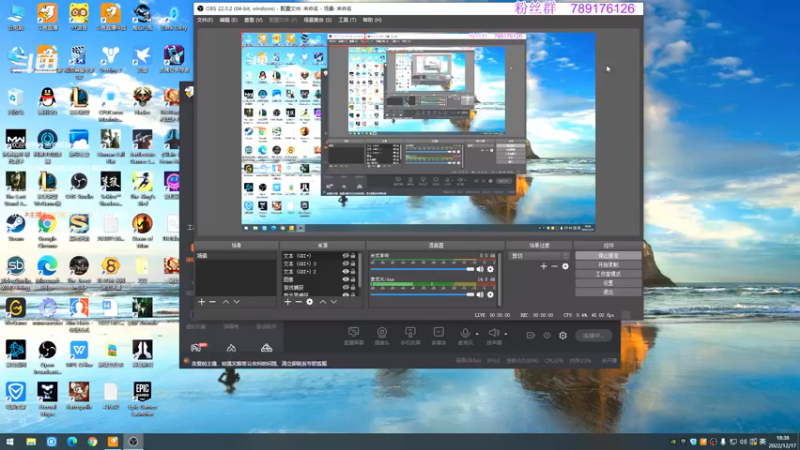
Task: Open the Windows Start menu
Action: [x=10, y=442]
